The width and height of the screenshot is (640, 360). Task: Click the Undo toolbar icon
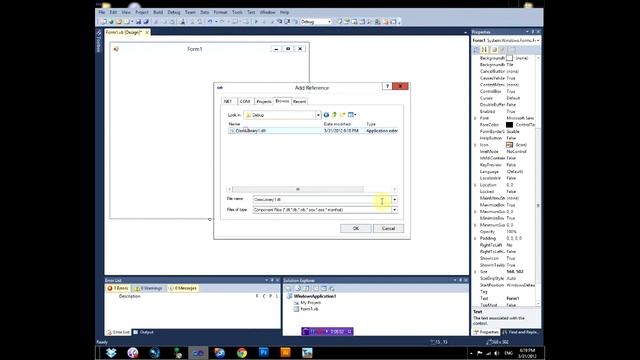210,22
